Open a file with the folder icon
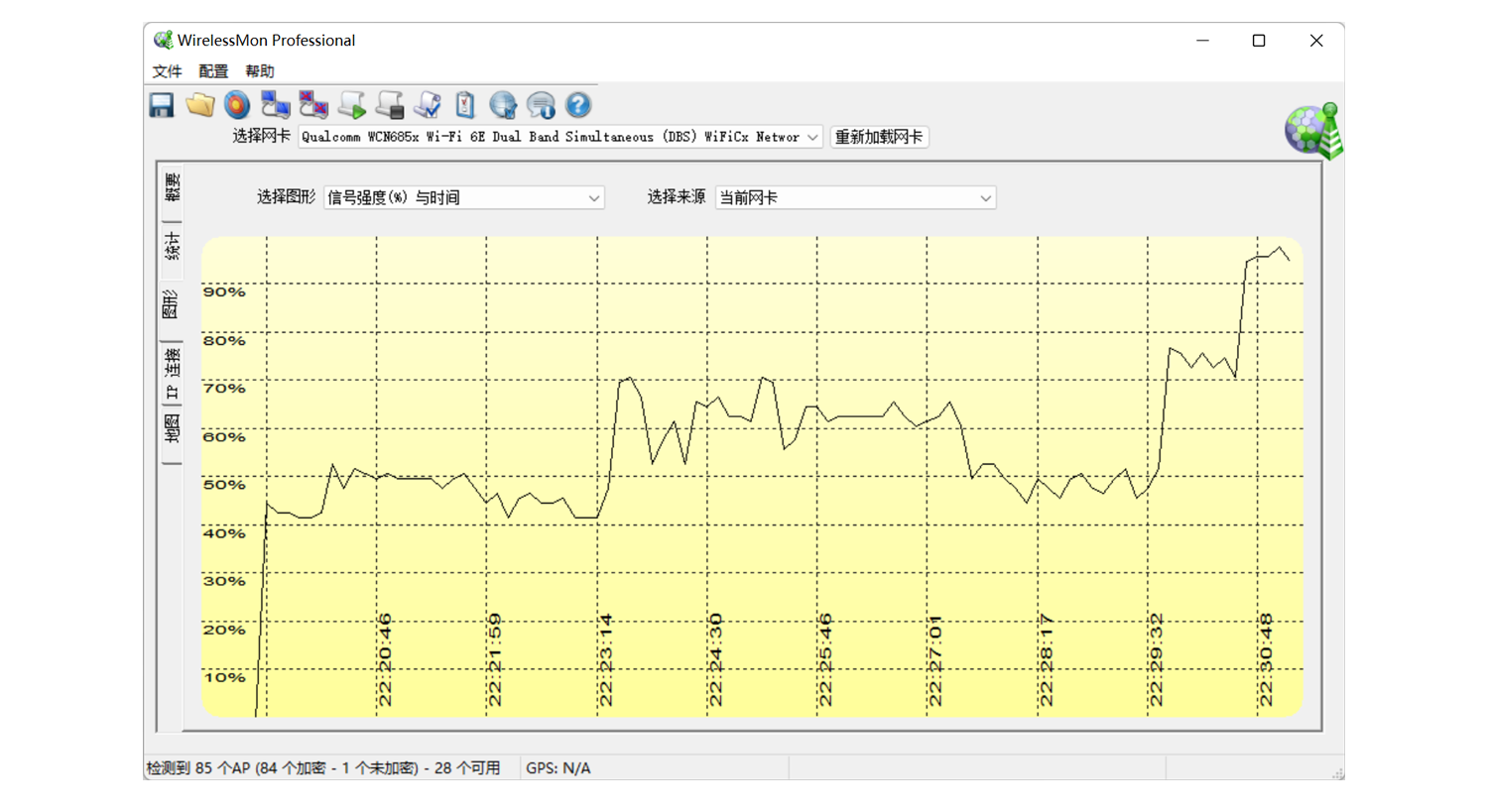 [199, 104]
